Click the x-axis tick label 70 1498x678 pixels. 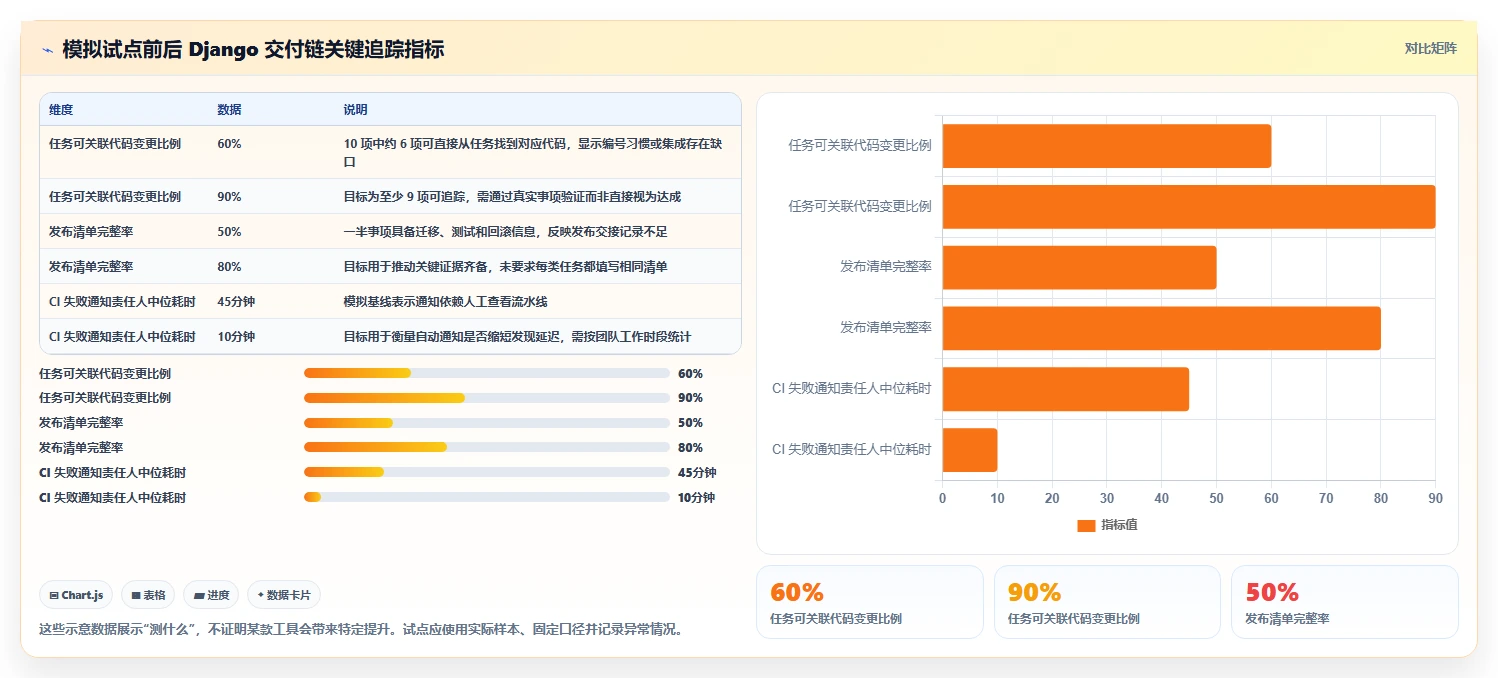pyautogui.click(x=1326, y=498)
